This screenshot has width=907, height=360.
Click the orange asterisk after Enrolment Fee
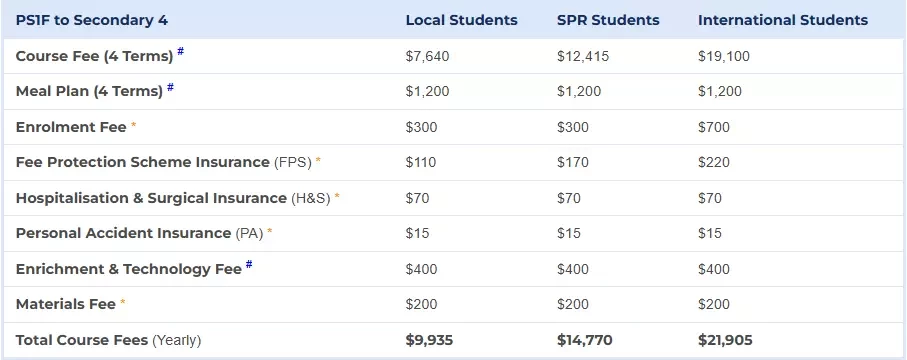[134, 125]
